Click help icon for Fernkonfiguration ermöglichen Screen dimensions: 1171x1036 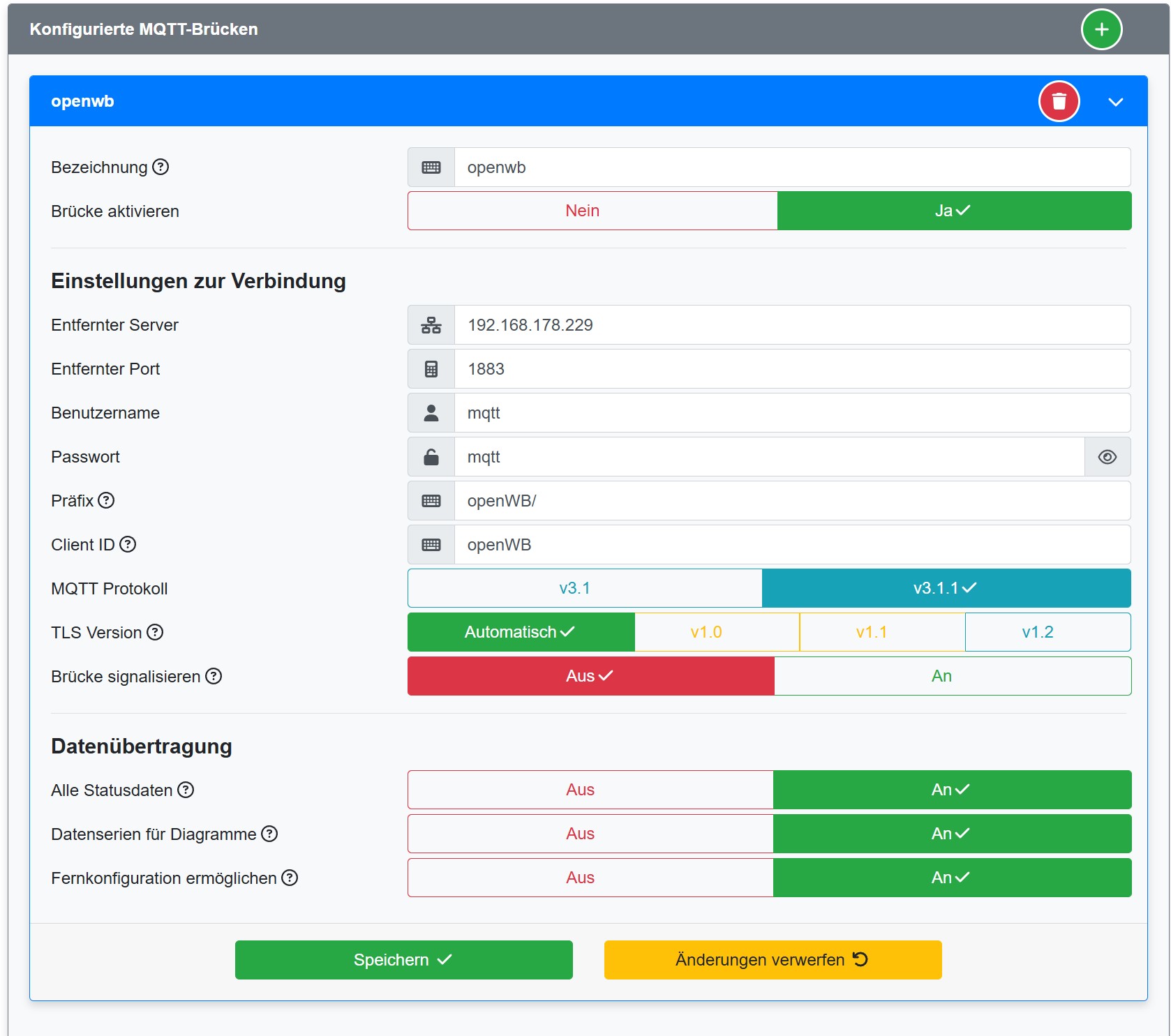click(x=290, y=878)
